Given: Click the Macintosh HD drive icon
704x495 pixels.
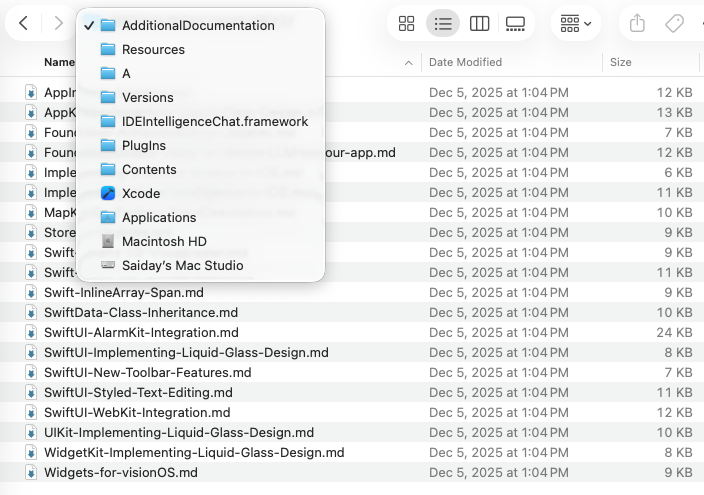Looking at the screenshot, I should coord(108,241).
